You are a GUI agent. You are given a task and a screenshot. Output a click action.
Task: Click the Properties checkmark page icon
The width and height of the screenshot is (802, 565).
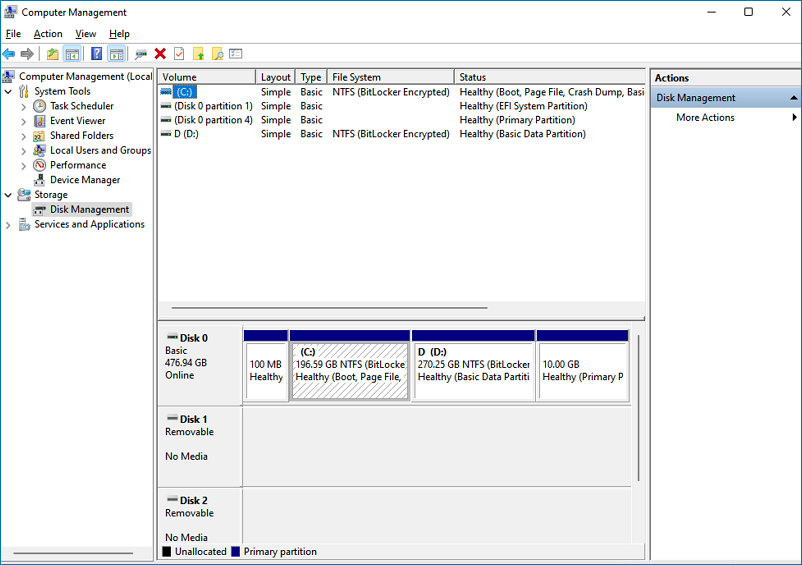coord(179,54)
